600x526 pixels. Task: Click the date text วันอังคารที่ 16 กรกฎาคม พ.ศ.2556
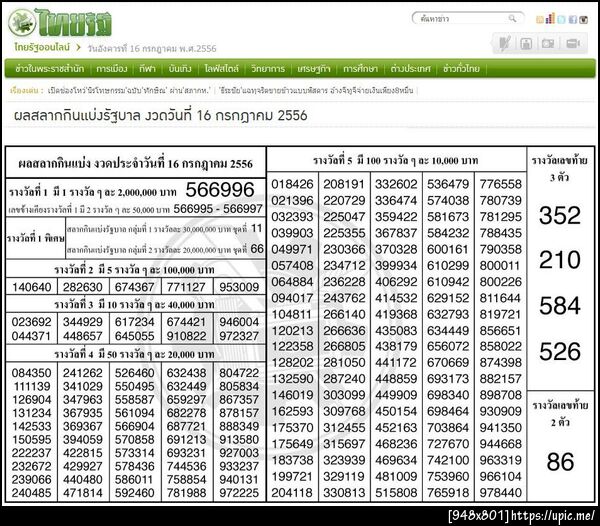tap(152, 49)
